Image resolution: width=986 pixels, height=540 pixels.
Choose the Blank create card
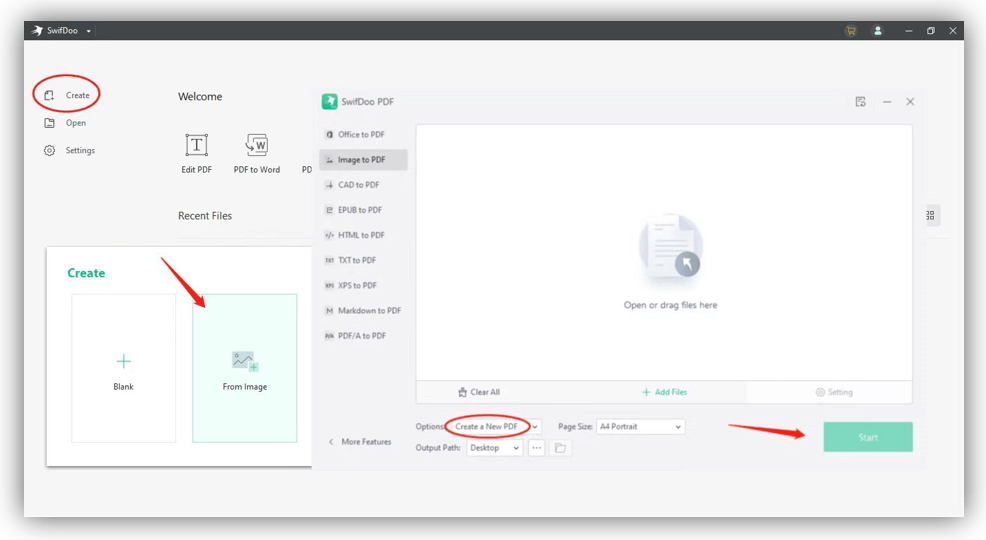coord(123,368)
